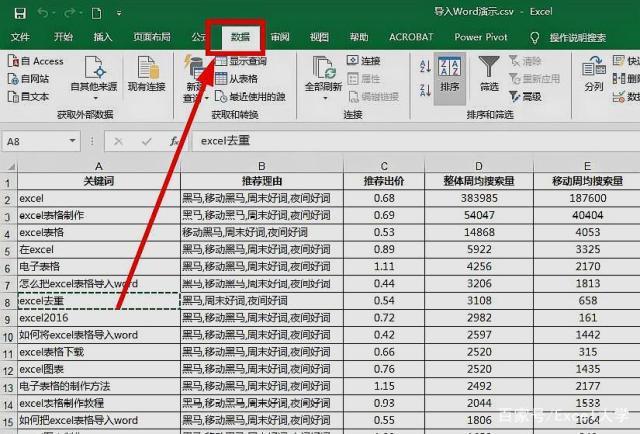
Task: Switch to the 插入 ribbon tab
Action: 103,37
